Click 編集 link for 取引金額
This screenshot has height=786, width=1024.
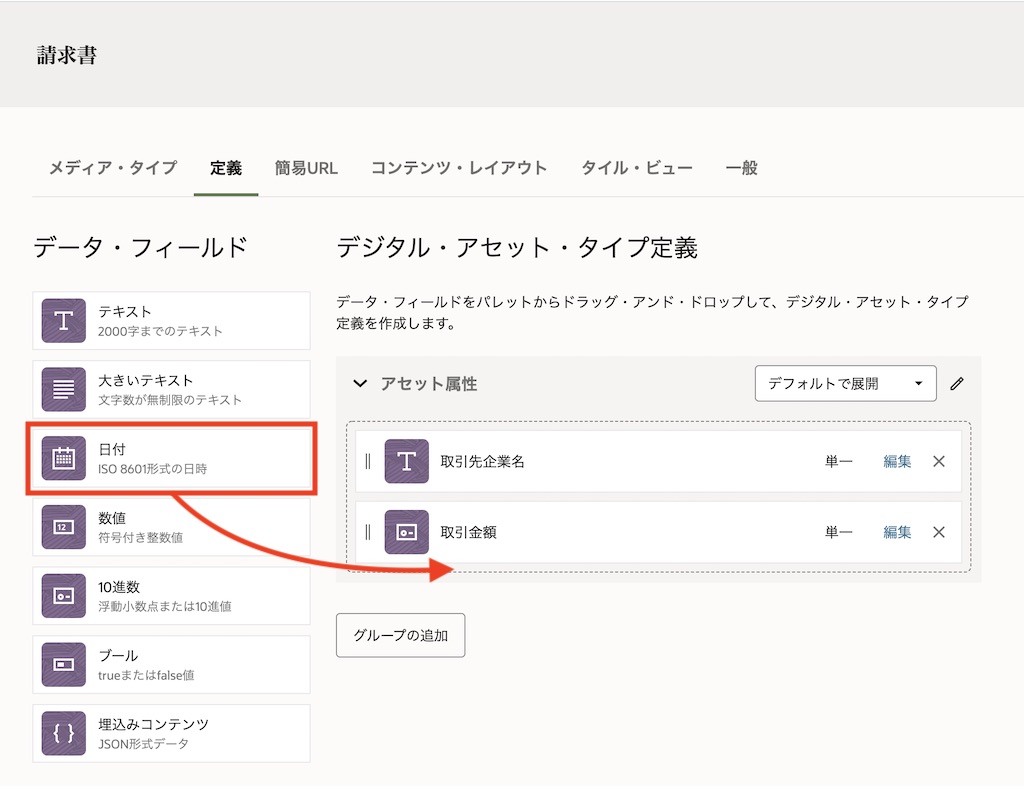tap(897, 532)
